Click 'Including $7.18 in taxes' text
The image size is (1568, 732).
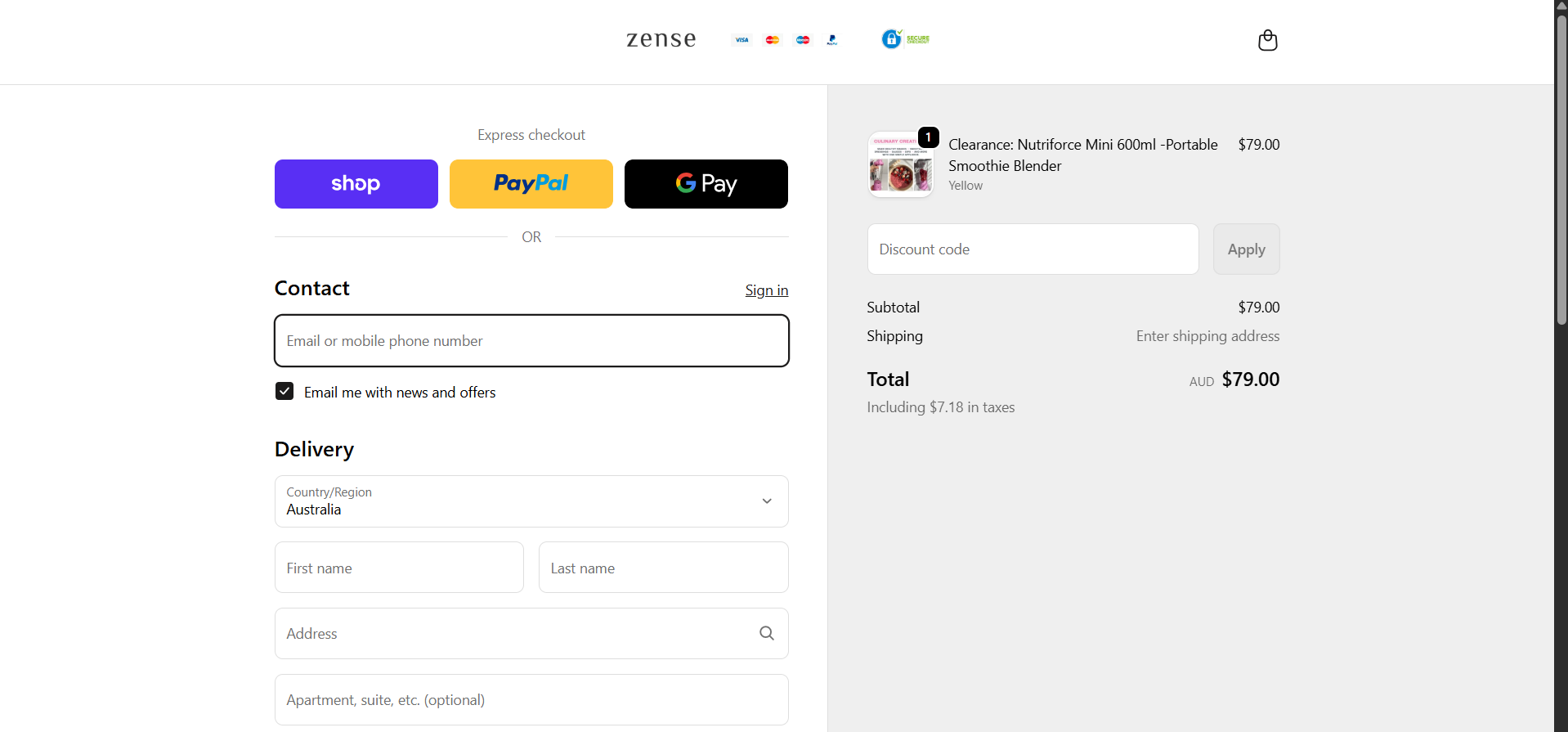click(941, 407)
